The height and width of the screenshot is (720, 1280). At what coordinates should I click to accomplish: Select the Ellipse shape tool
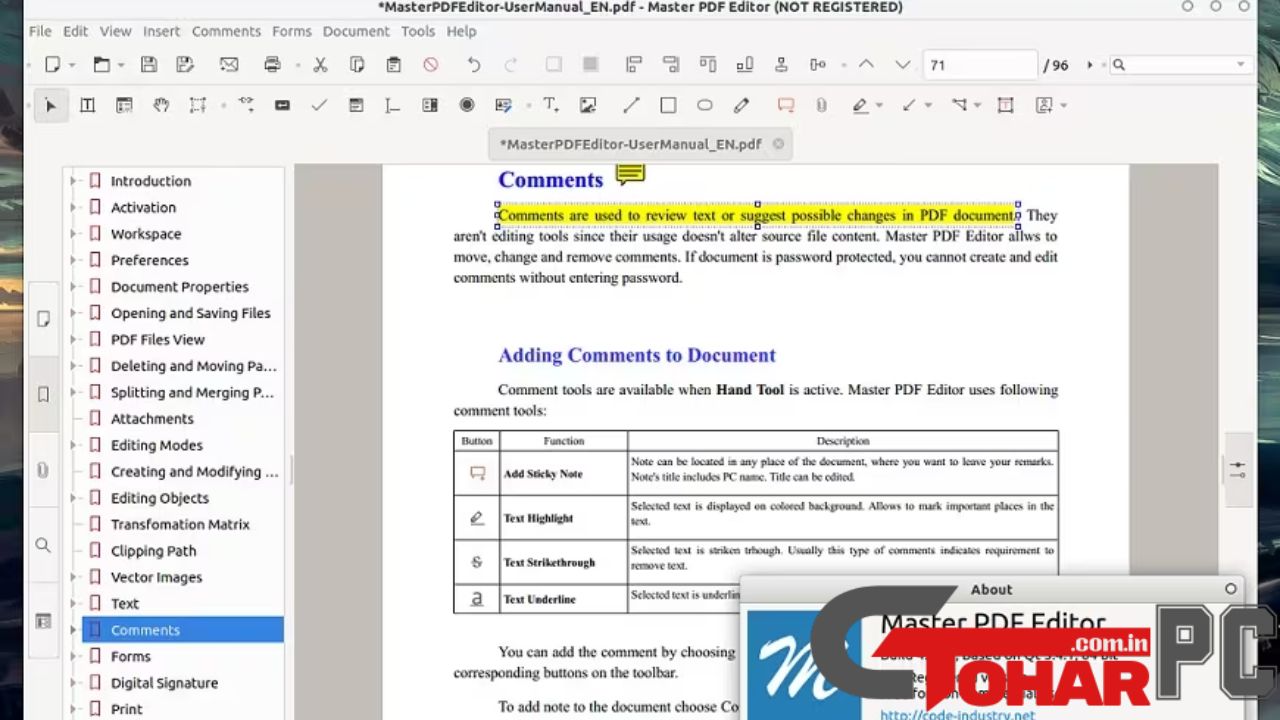coord(705,105)
